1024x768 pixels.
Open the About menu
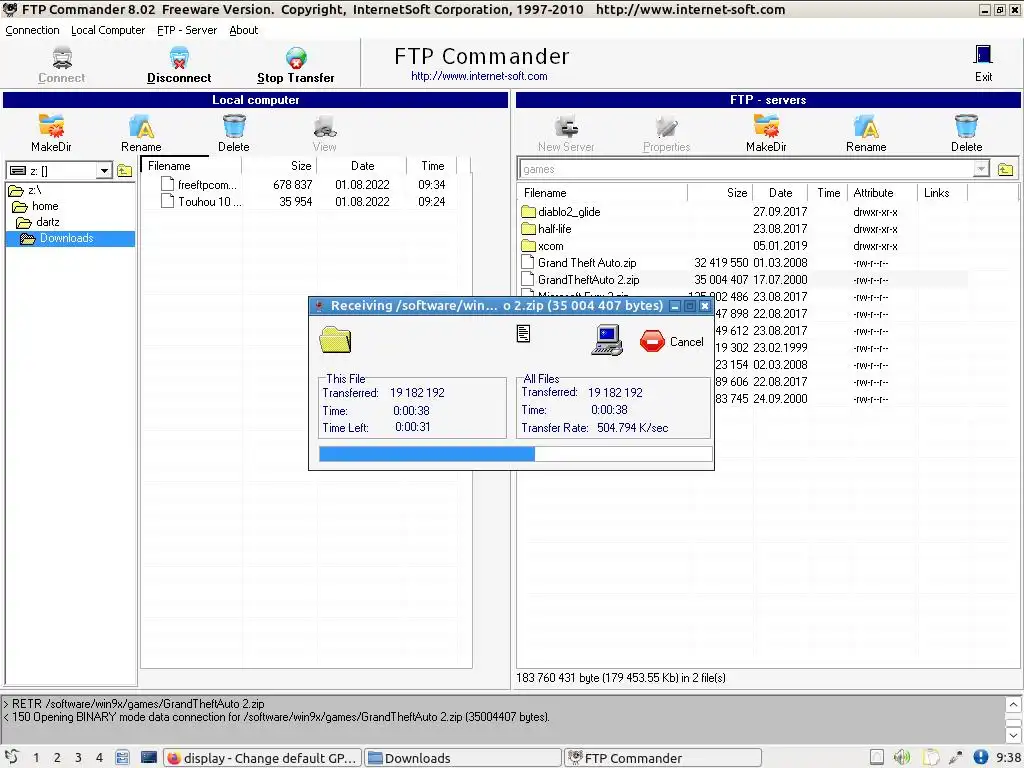(244, 30)
